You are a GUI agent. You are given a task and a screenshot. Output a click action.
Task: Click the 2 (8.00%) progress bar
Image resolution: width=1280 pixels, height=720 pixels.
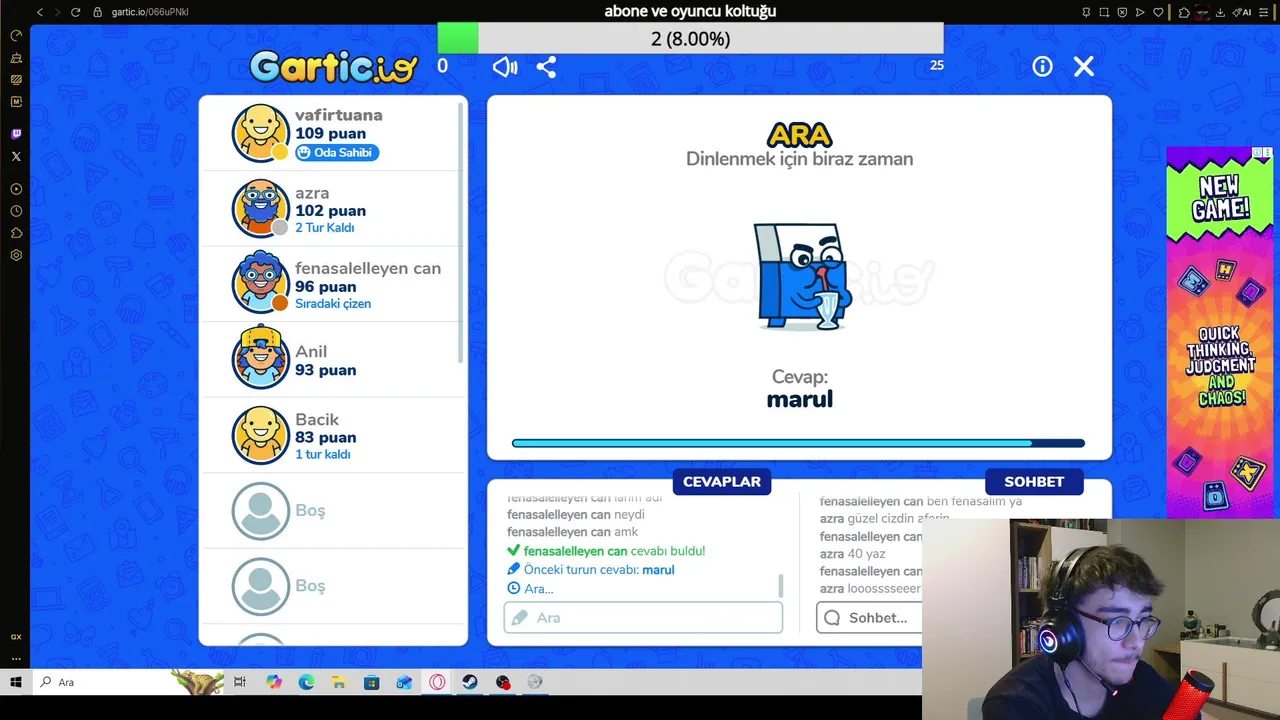coord(690,39)
